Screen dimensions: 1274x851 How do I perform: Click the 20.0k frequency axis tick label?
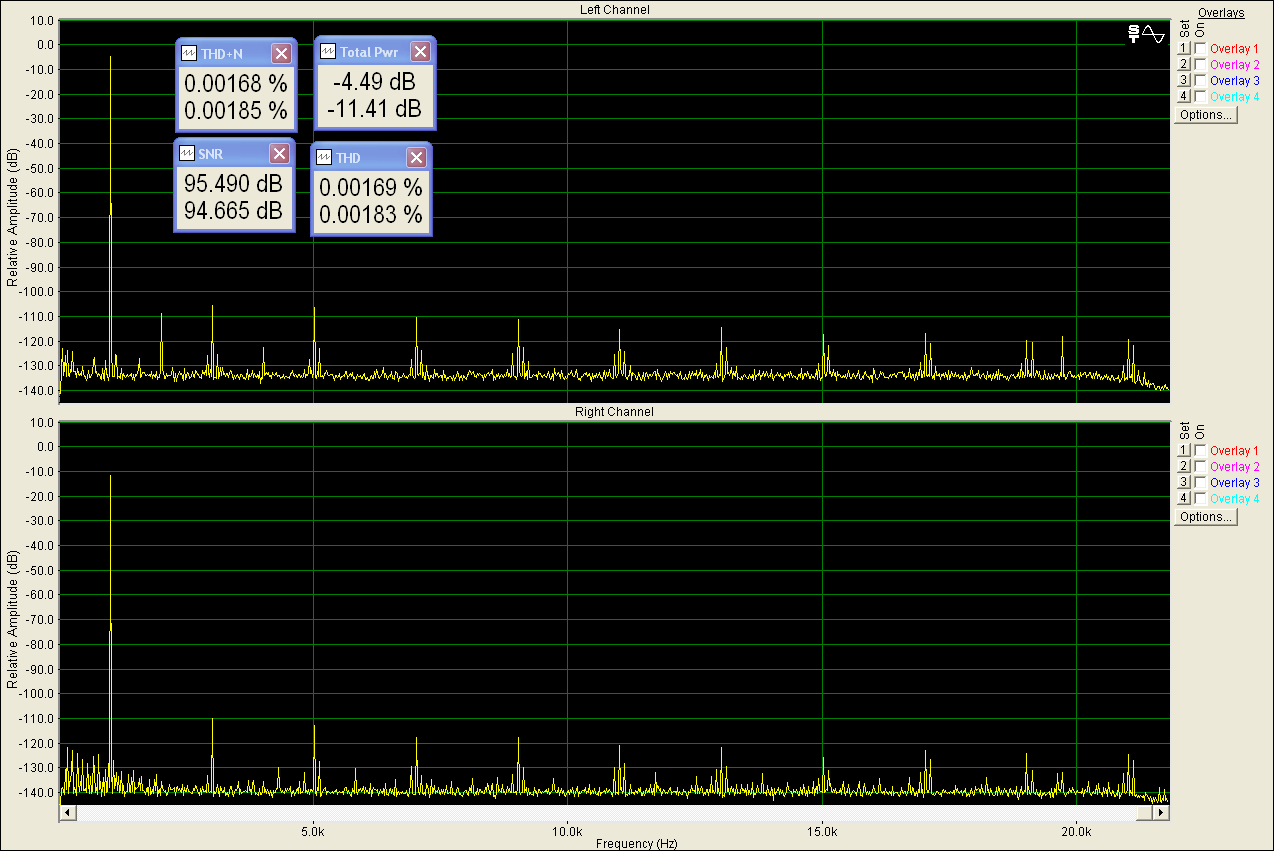(1076, 831)
